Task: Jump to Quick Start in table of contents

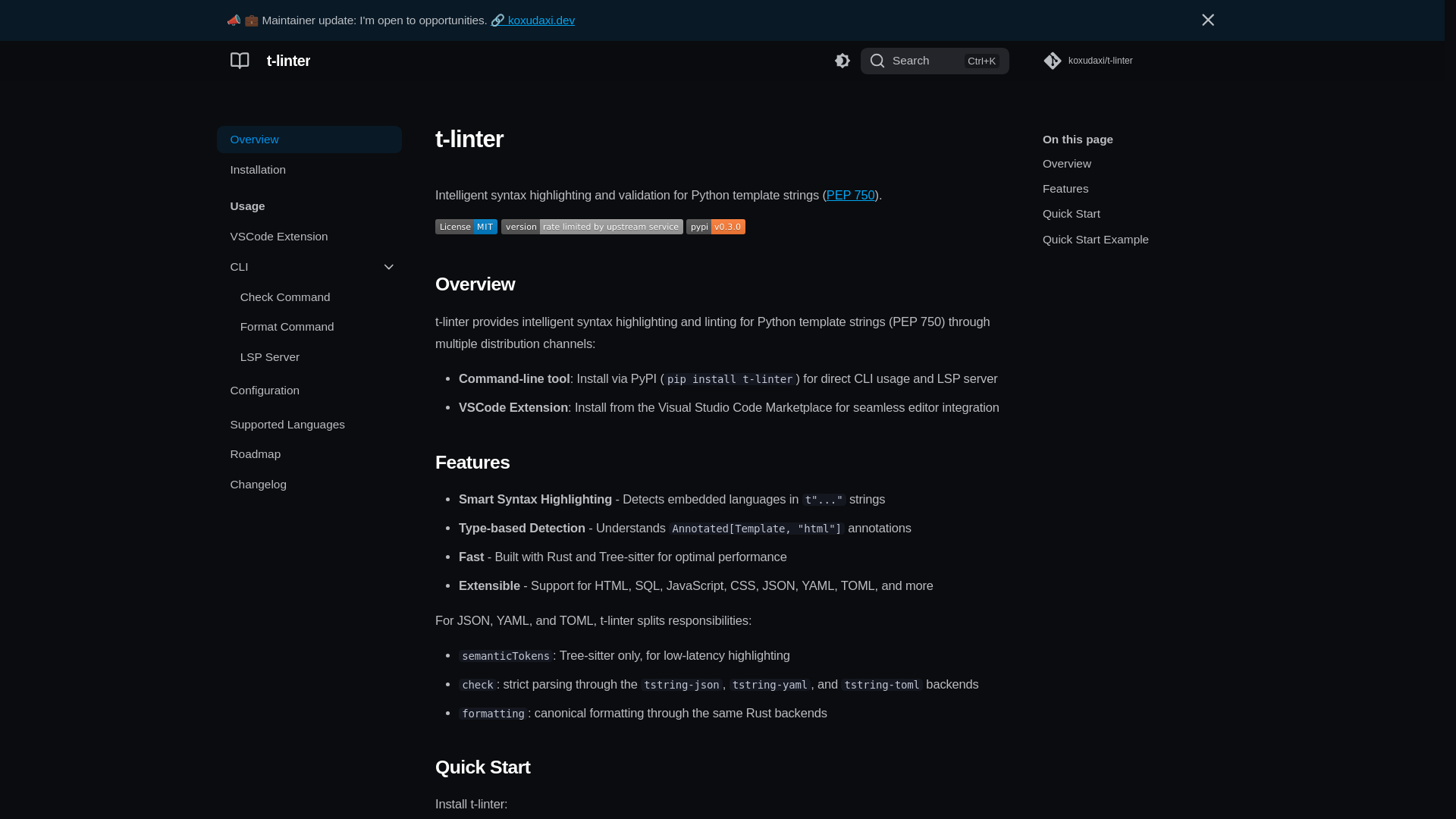Action: 1071,214
